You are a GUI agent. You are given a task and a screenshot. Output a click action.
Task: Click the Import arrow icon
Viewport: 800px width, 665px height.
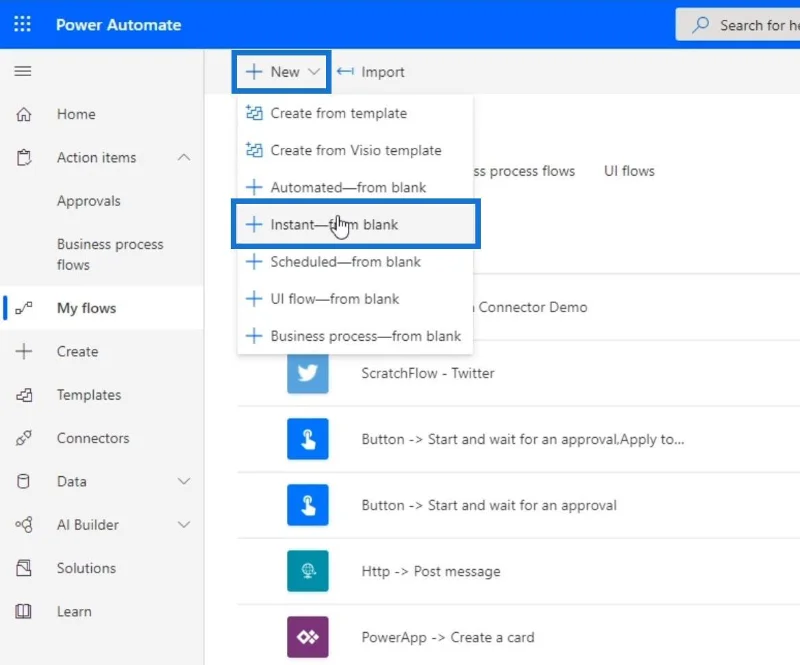tap(345, 71)
